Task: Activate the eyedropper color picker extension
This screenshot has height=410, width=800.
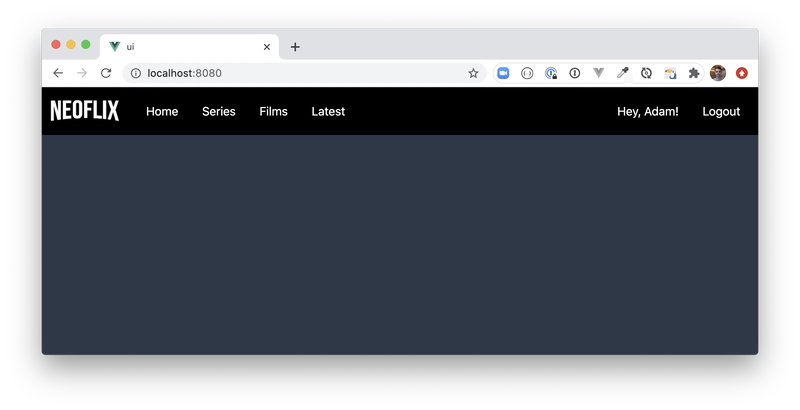Action: (x=622, y=73)
